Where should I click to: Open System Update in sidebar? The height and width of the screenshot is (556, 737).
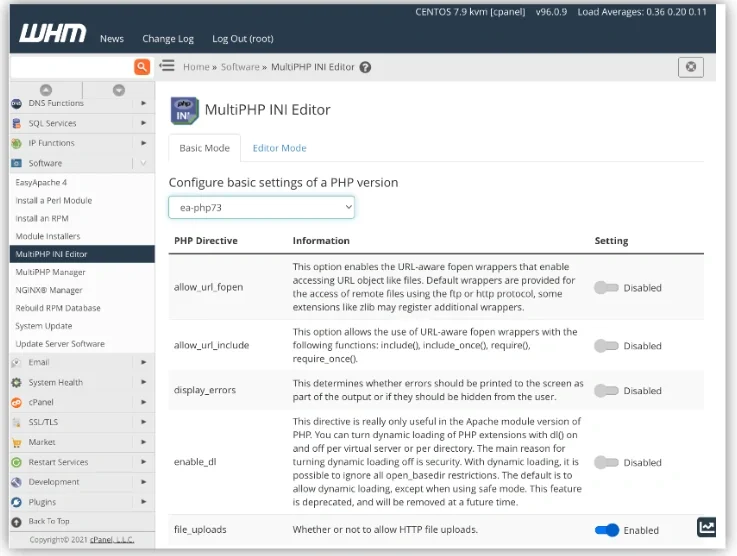[44, 326]
